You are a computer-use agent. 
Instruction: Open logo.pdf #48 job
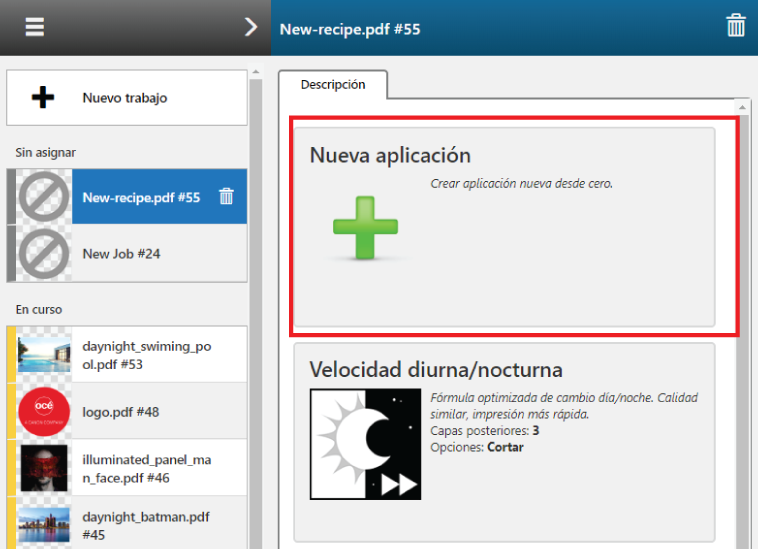(x=127, y=411)
